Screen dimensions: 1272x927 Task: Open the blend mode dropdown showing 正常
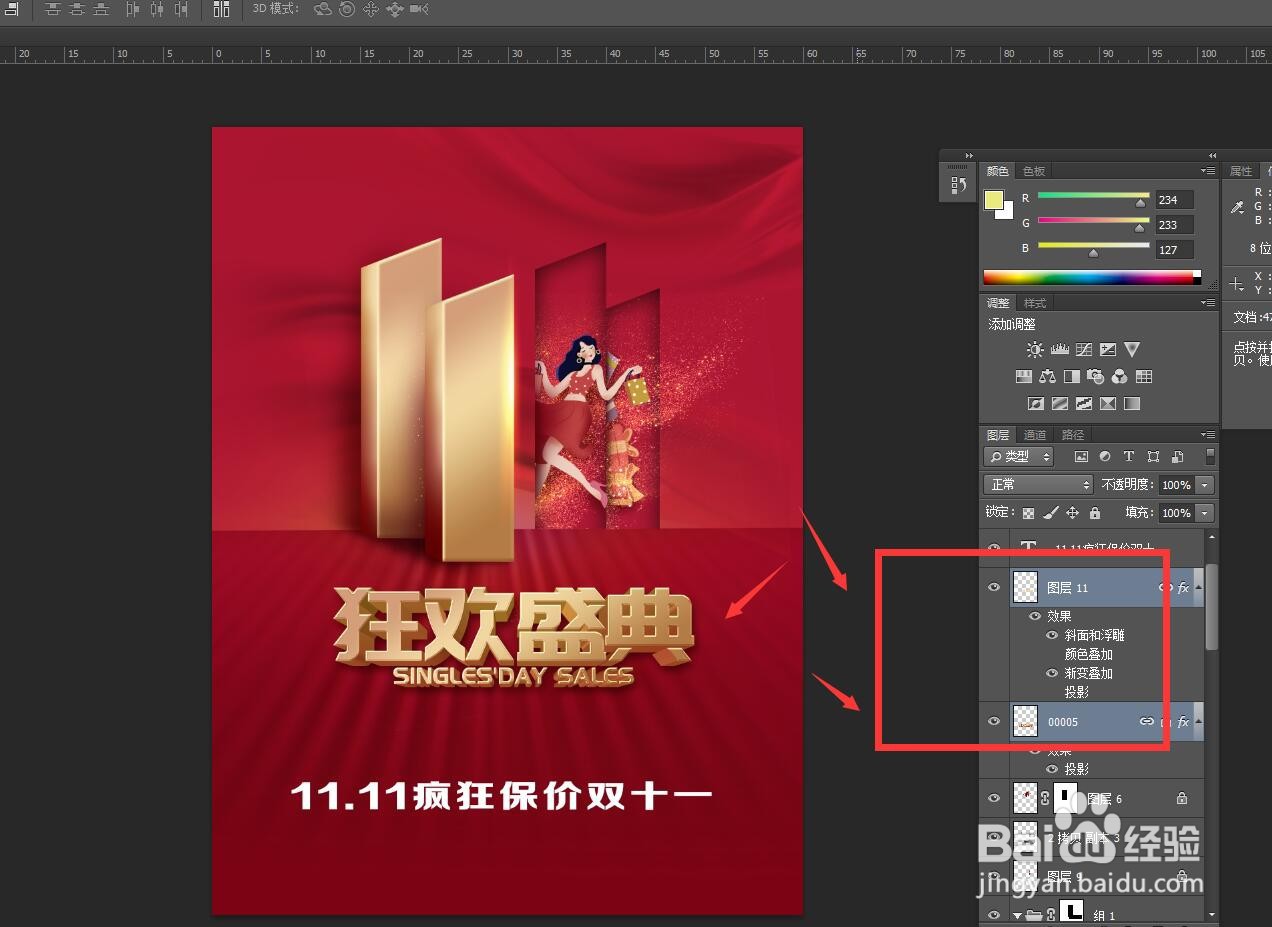(1038, 485)
